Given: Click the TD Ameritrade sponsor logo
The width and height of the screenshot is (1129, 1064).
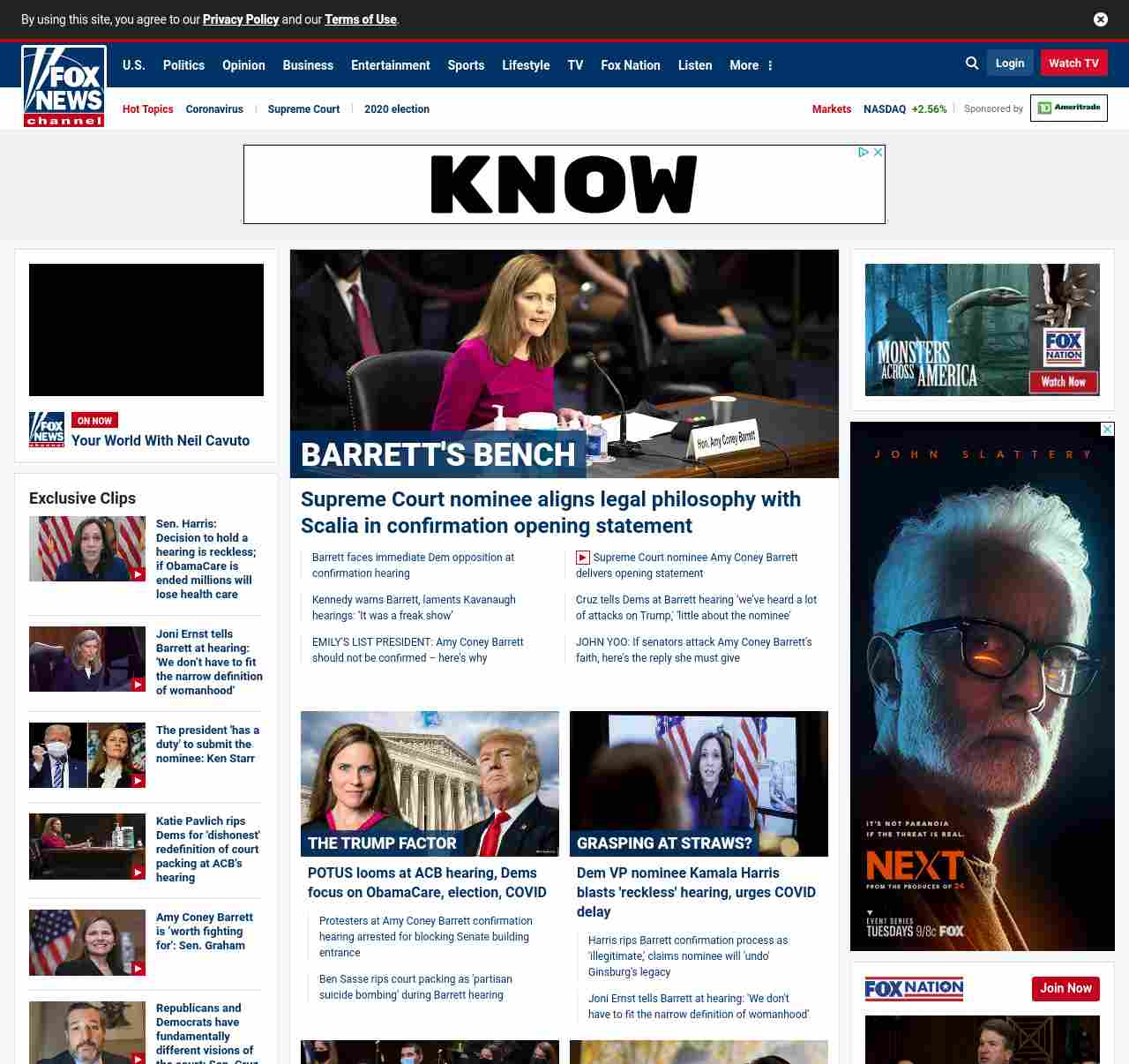Looking at the screenshot, I should coord(1068,109).
